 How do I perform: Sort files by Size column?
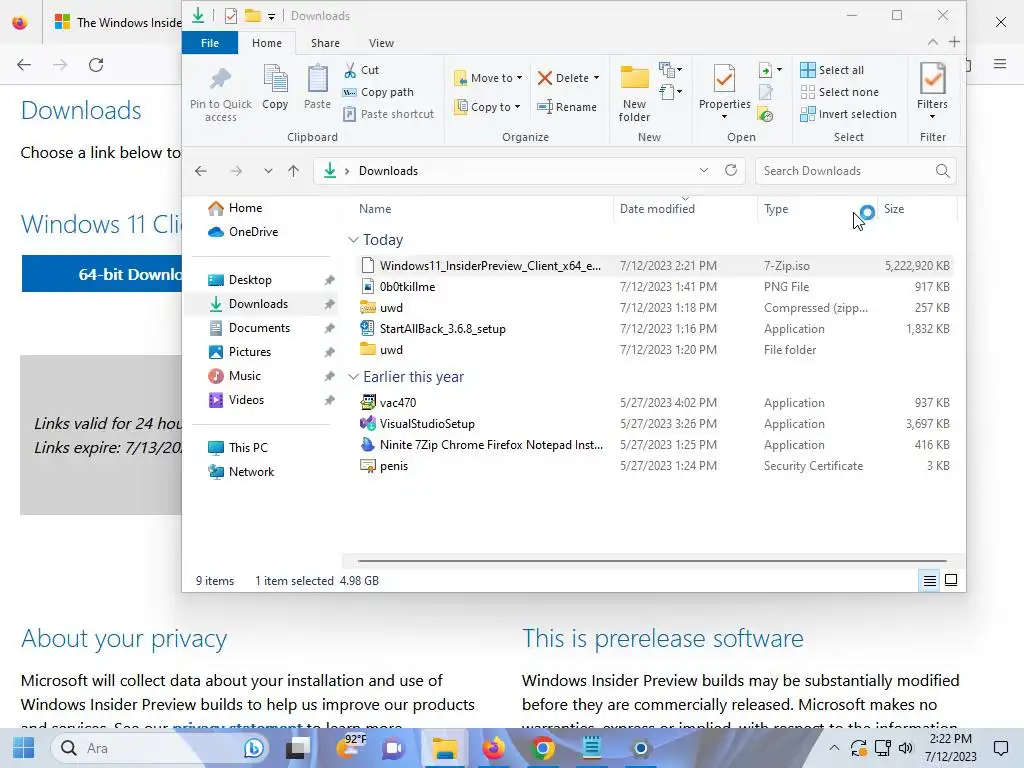(x=893, y=209)
